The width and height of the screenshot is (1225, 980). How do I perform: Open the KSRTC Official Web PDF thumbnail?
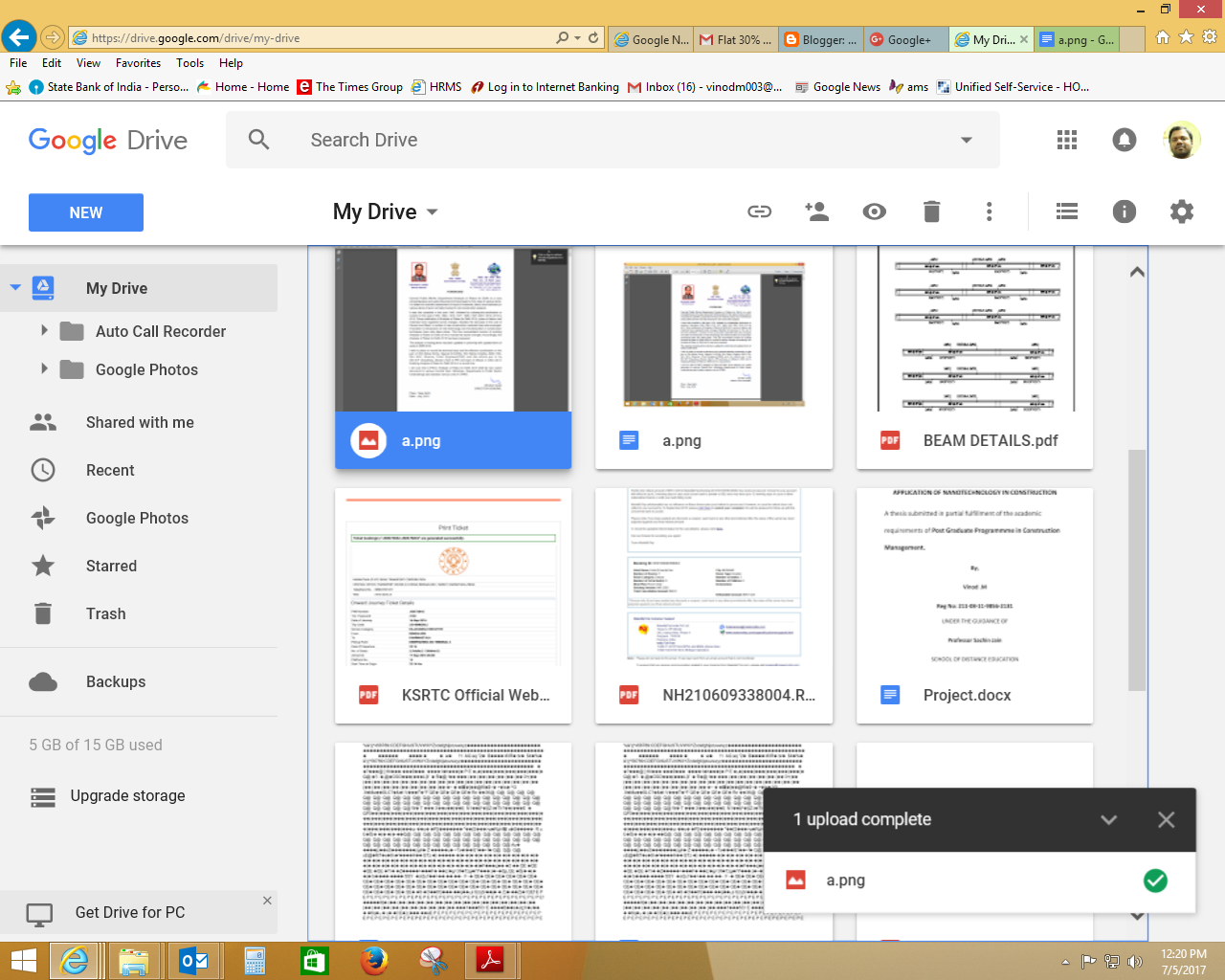tap(453, 579)
